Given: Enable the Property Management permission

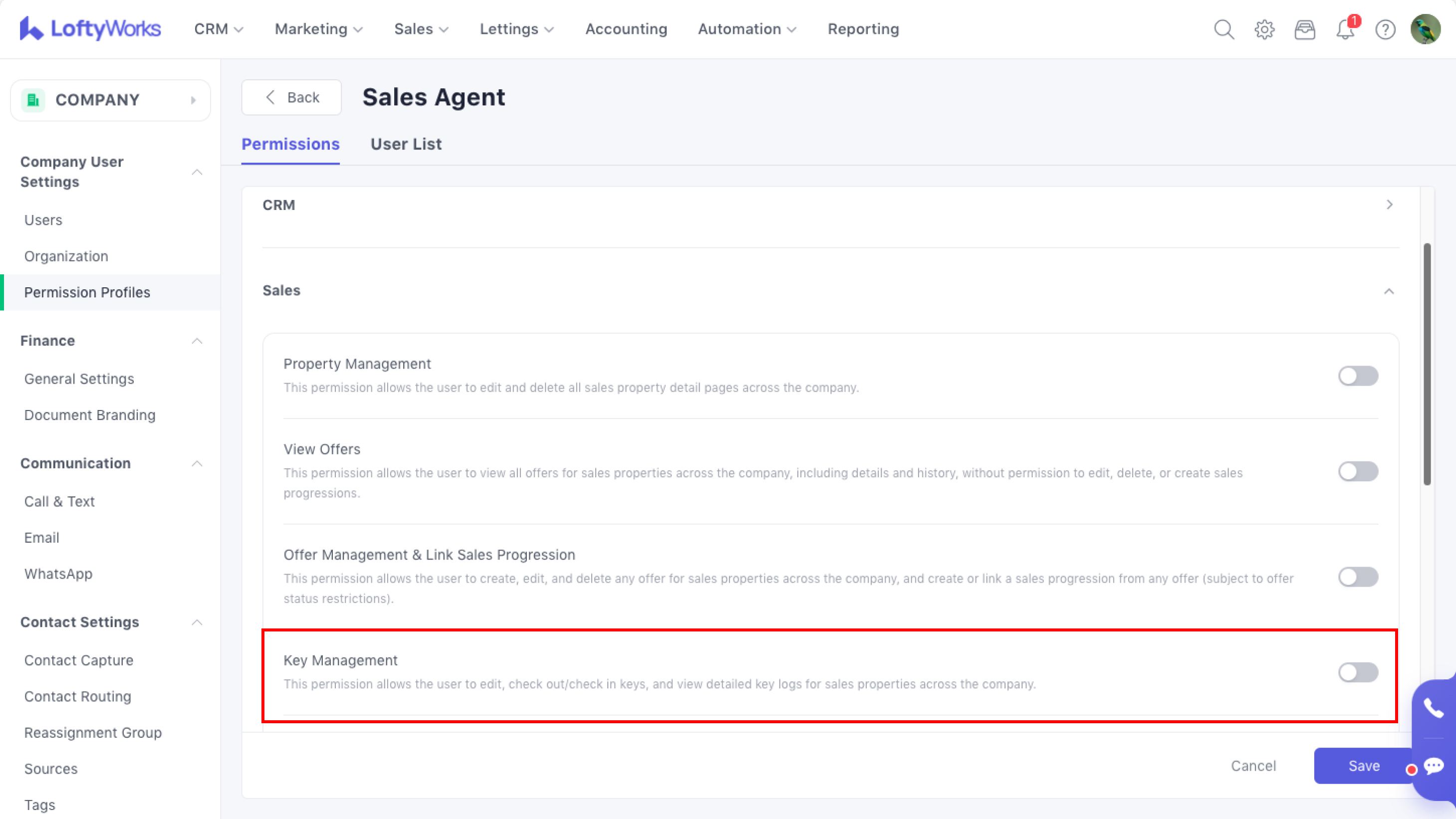Looking at the screenshot, I should tap(1358, 376).
